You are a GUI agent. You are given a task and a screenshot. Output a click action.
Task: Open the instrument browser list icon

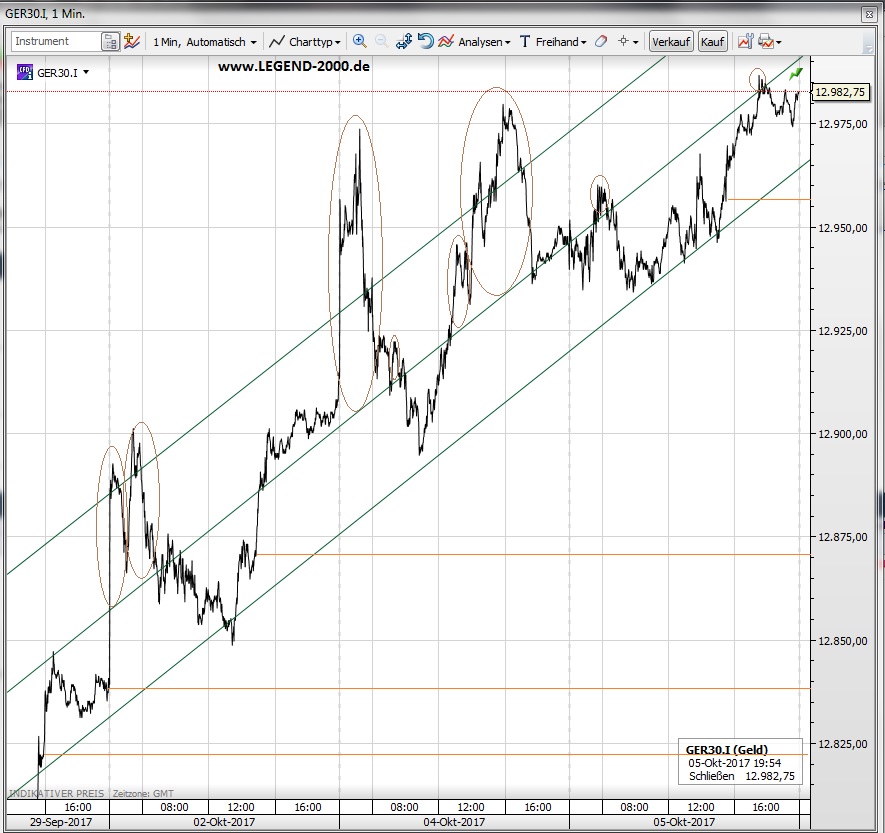click(110, 42)
